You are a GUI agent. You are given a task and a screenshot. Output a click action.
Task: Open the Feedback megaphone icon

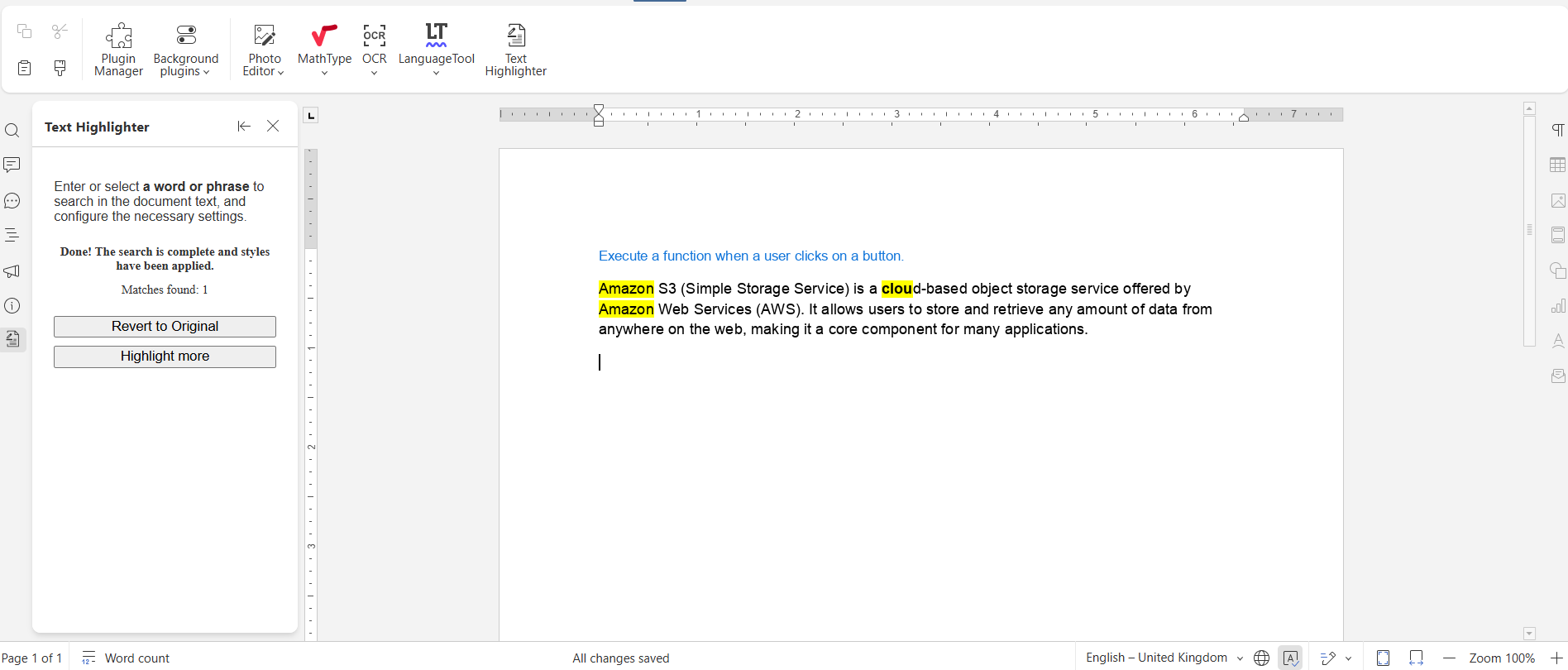point(12,270)
